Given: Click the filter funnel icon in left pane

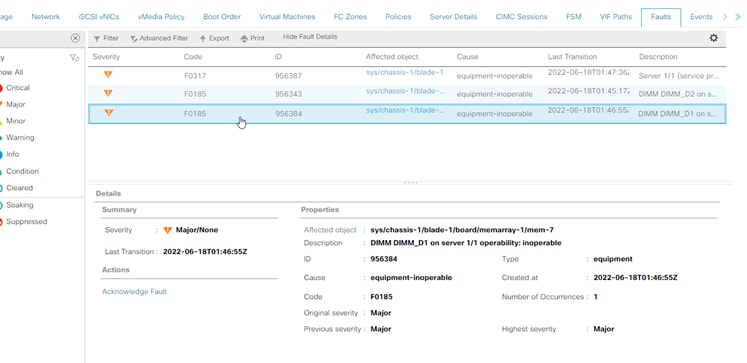Looking at the screenshot, I should pyautogui.click(x=74, y=58).
